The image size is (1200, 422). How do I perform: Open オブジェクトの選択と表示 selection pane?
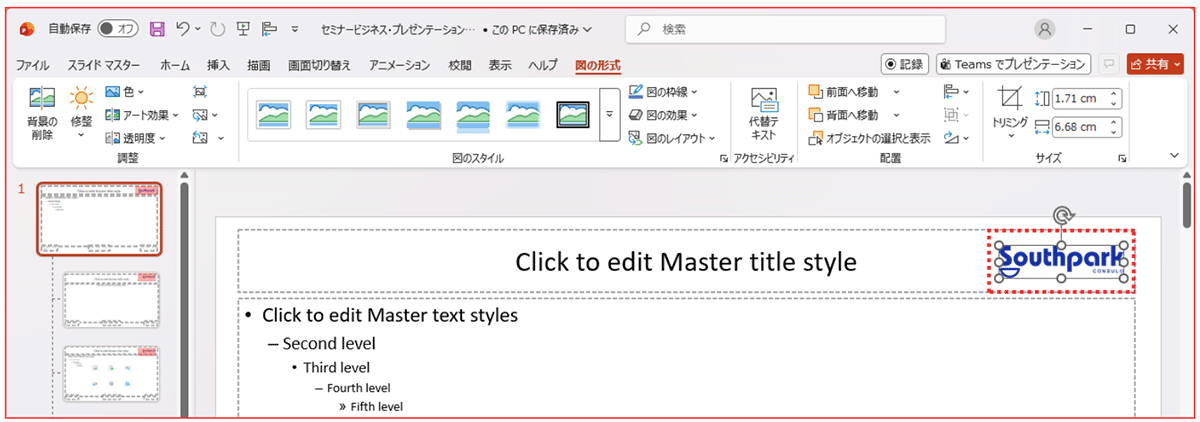(x=869, y=138)
